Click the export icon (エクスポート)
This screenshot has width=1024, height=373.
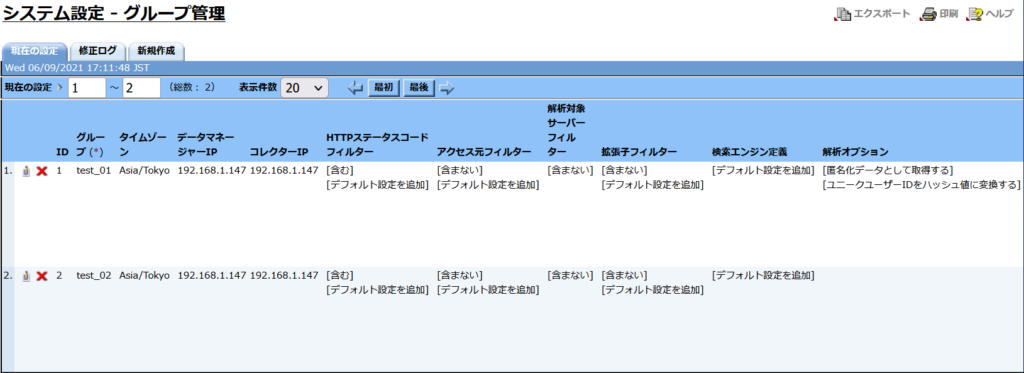(844, 14)
